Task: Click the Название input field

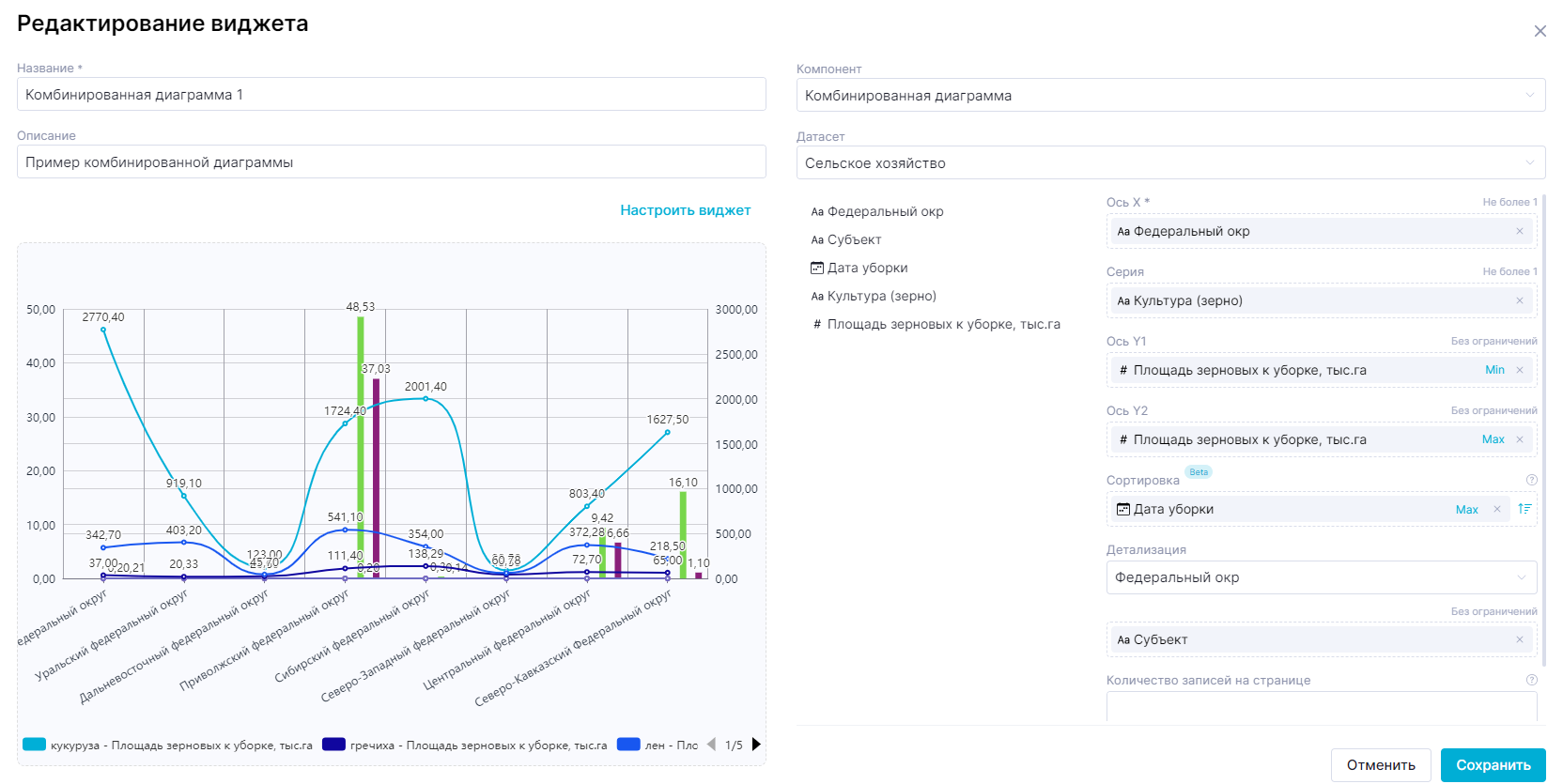Action: [x=391, y=95]
